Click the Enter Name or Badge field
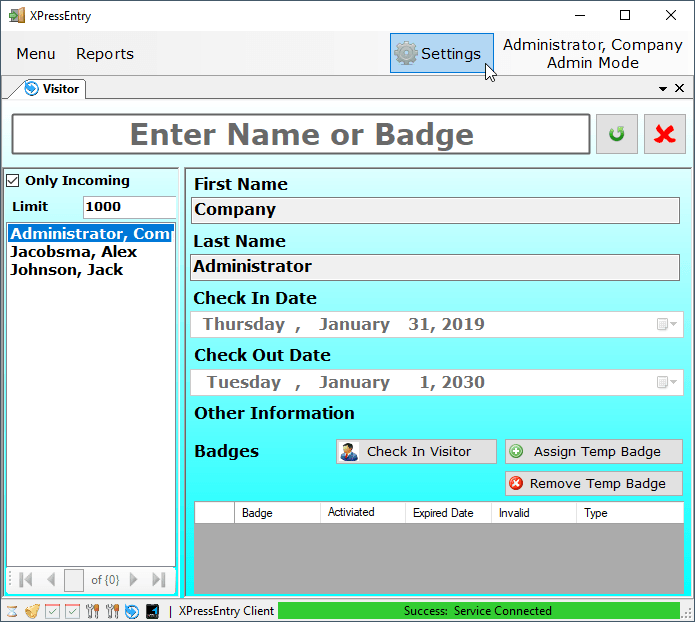 (x=301, y=134)
